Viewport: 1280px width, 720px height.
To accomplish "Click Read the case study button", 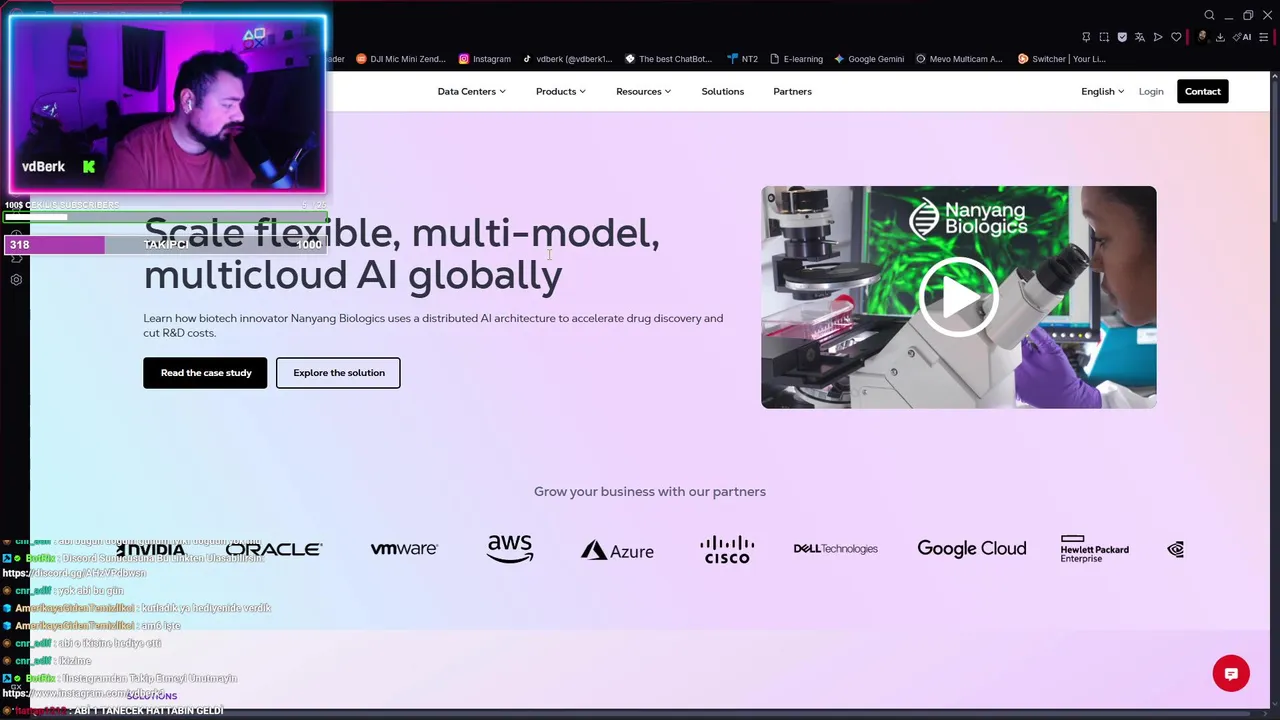I will 205,373.
